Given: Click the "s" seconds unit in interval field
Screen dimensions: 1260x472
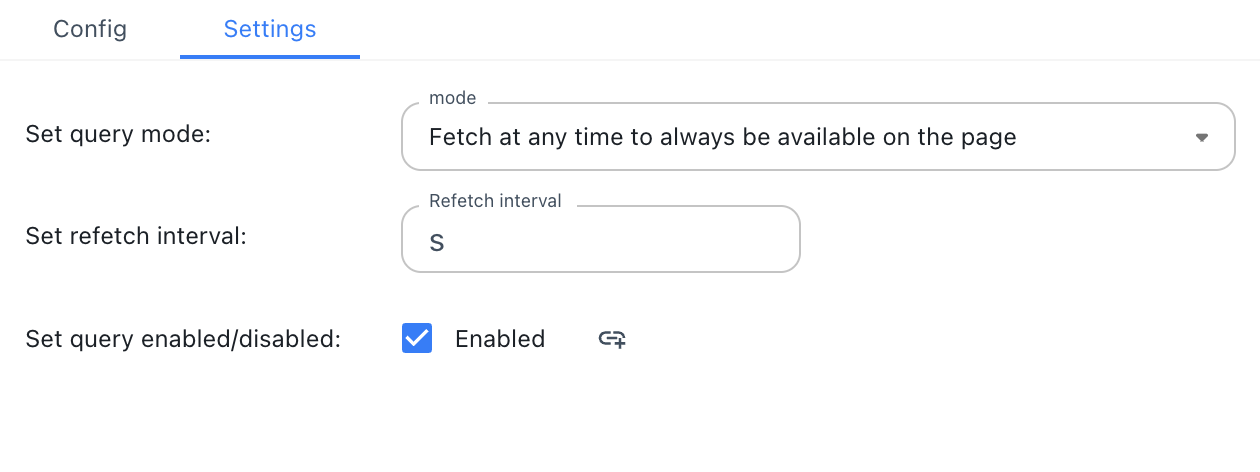Looking at the screenshot, I should point(436,242).
